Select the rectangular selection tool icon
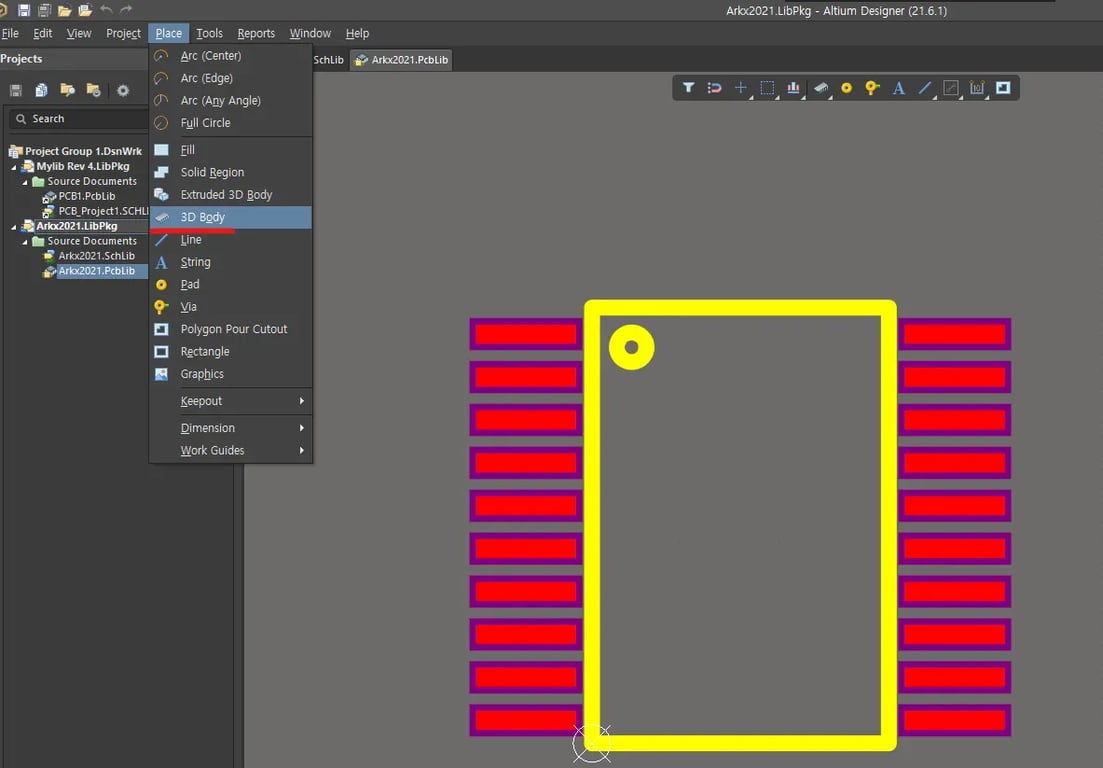This screenshot has height=768, width=1103. coord(767,88)
